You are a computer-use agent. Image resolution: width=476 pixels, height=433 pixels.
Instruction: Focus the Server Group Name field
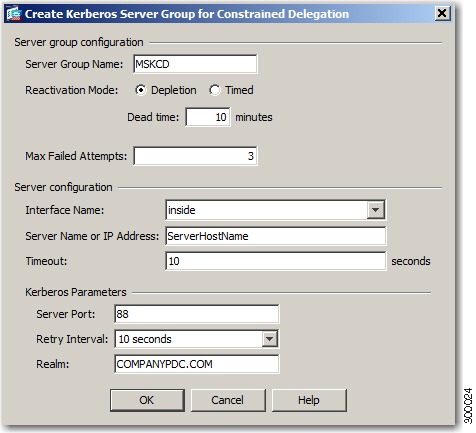coord(195,64)
